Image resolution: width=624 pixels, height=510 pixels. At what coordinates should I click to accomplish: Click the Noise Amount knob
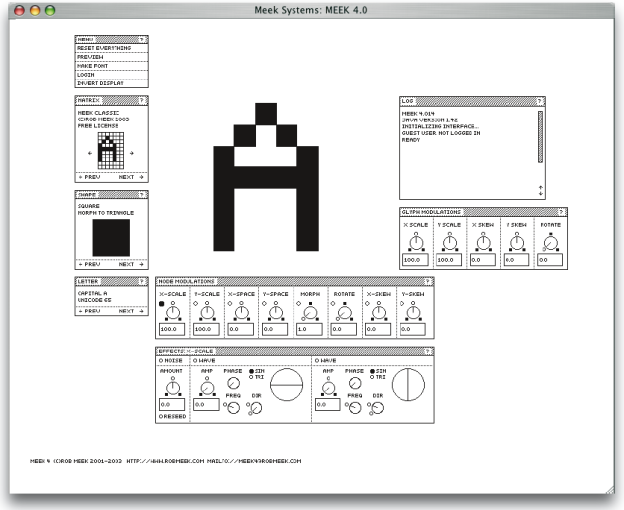(173, 388)
